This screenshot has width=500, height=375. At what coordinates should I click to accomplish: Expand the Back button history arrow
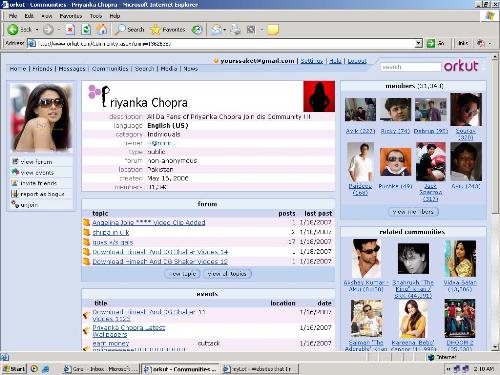pyautogui.click(x=37, y=30)
